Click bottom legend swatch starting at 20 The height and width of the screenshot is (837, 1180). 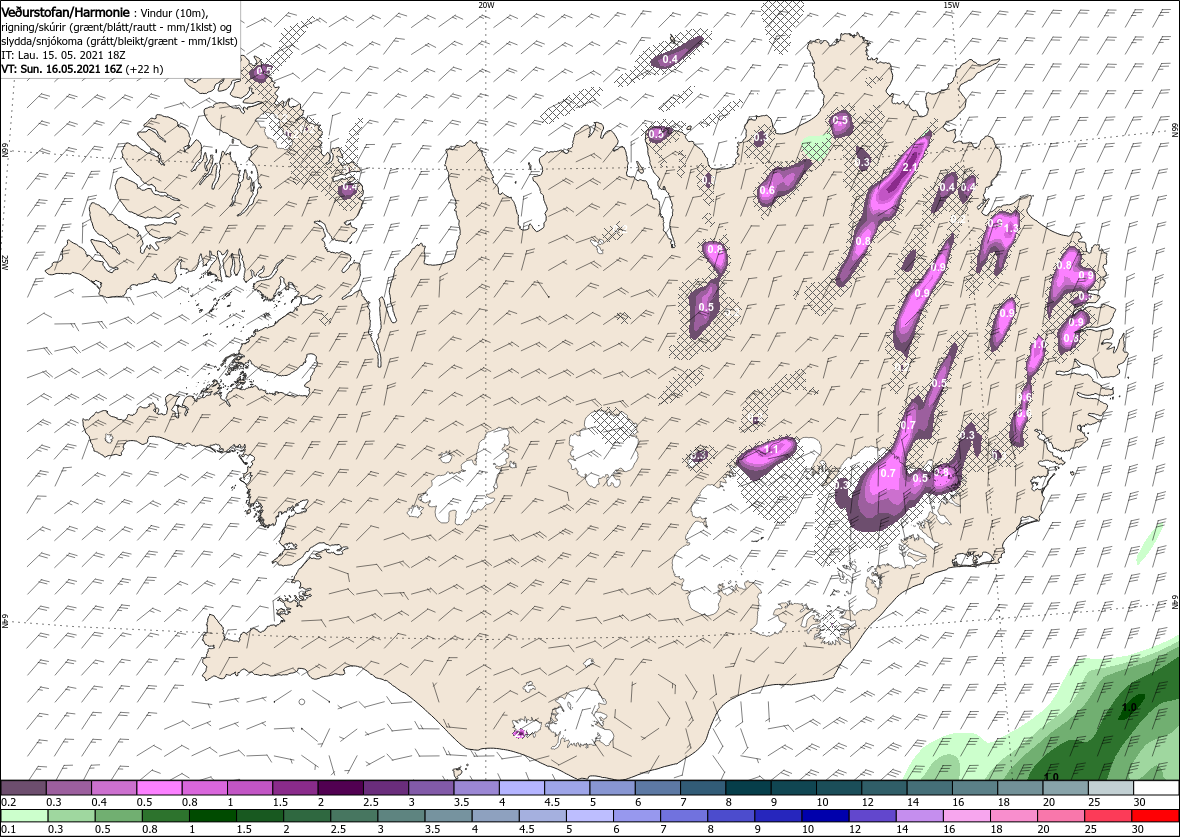[x=1061, y=817]
